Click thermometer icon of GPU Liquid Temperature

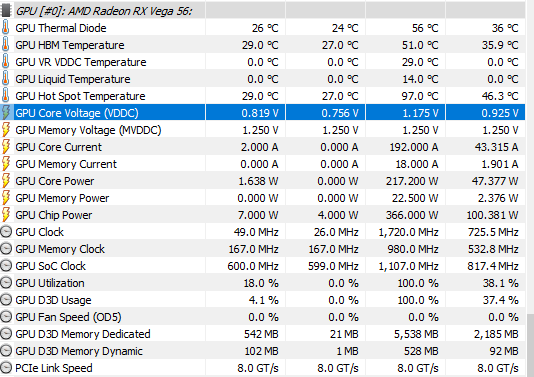[5, 79]
